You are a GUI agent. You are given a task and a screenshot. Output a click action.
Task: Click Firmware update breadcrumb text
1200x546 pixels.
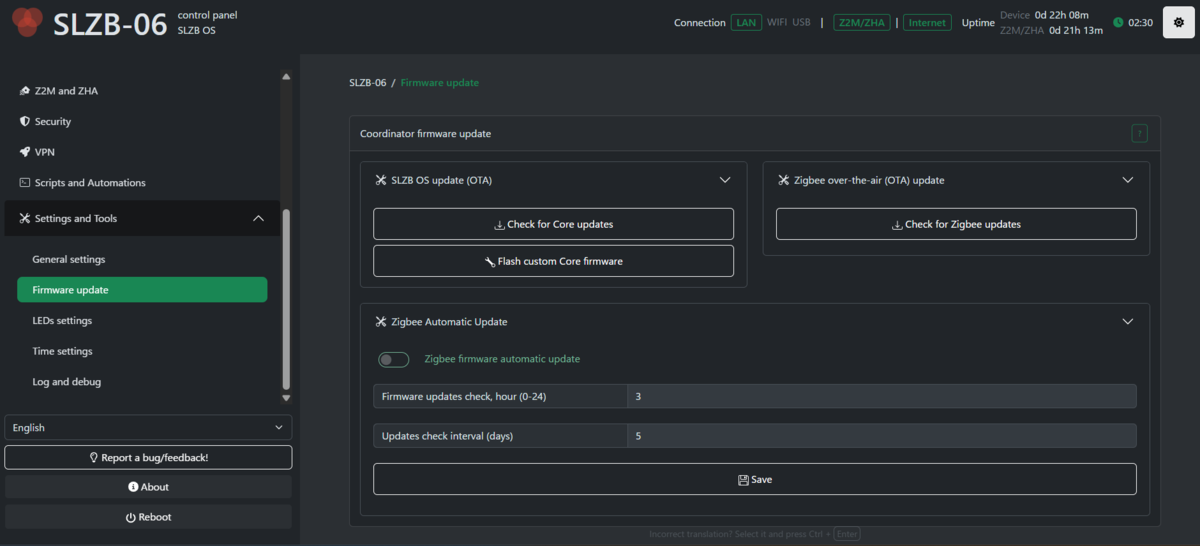(x=439, y=83)
